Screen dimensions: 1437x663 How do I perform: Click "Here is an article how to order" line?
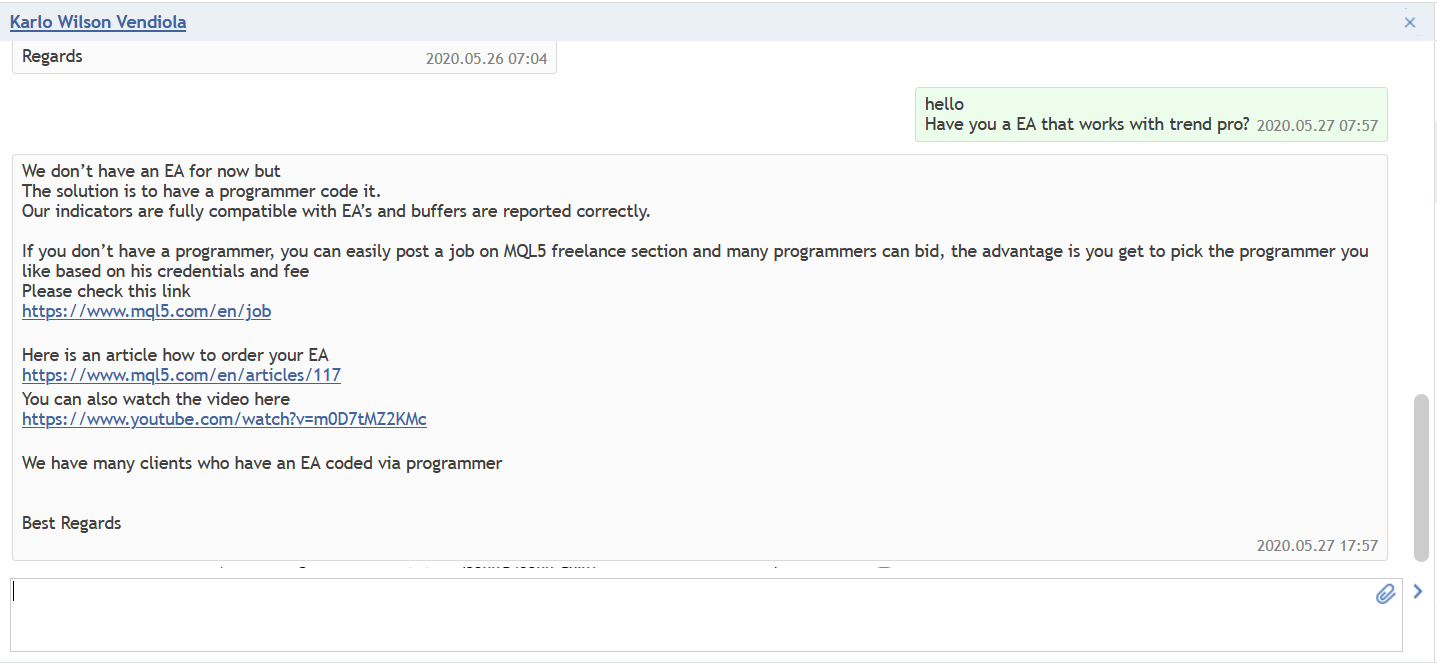coord(175,355)
